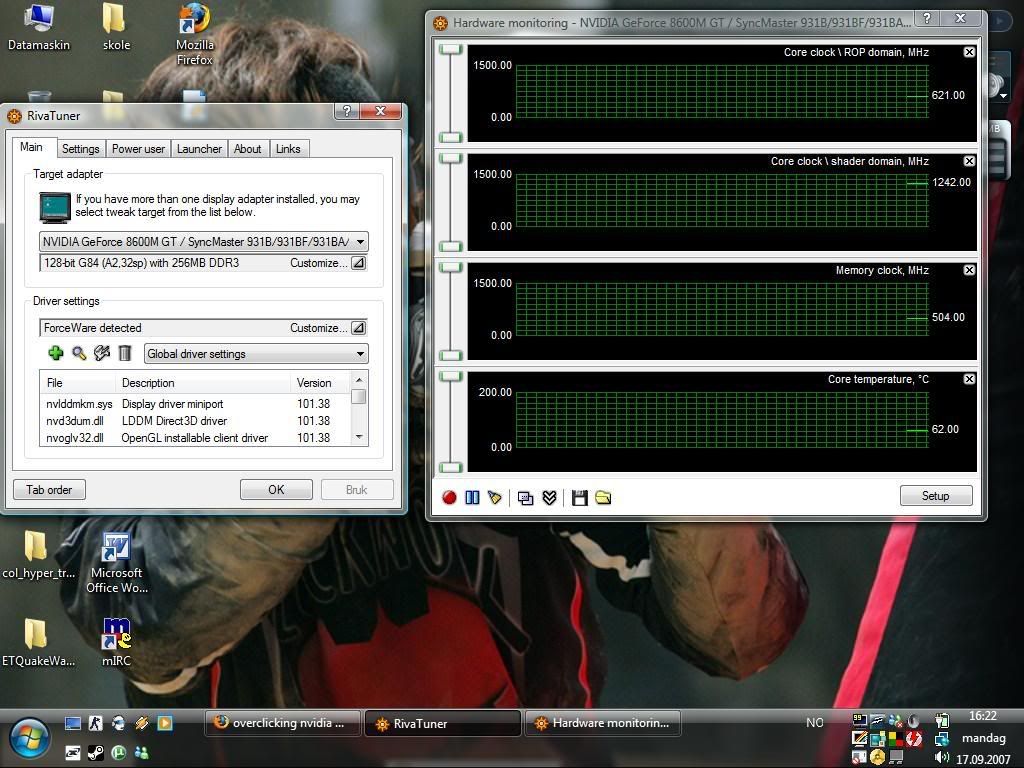Open the Links tab
This screenshot has width=1024, height=768.
coord(288,149)
